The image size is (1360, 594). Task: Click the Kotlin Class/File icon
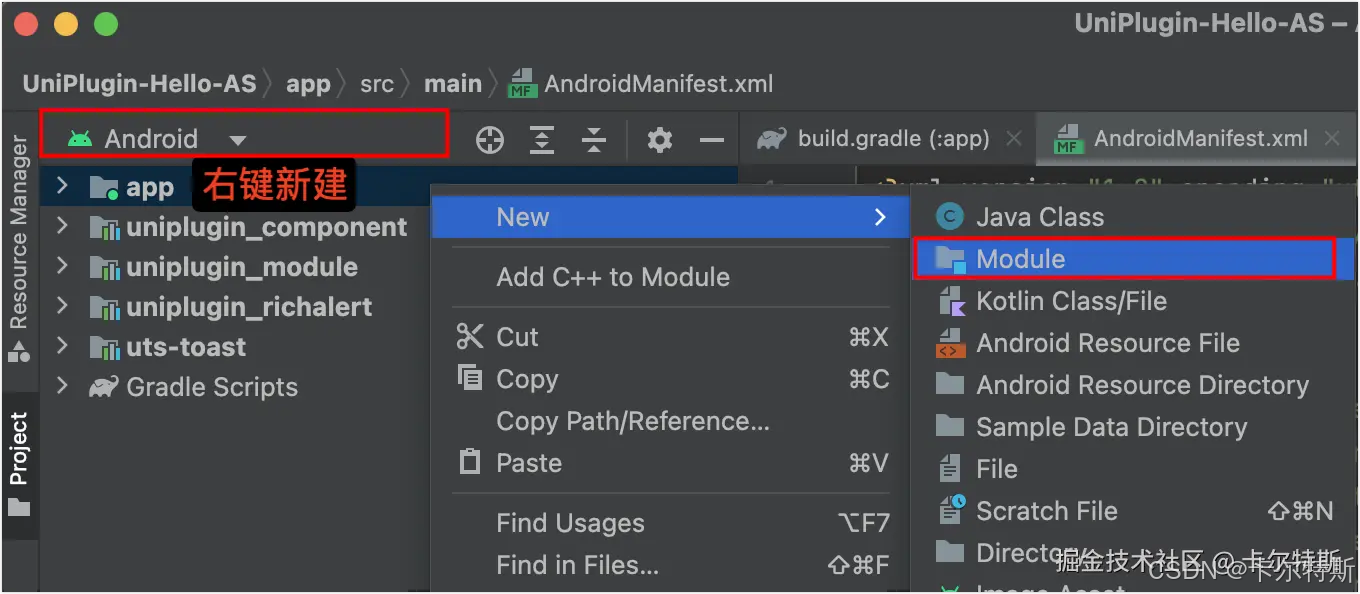949,301
